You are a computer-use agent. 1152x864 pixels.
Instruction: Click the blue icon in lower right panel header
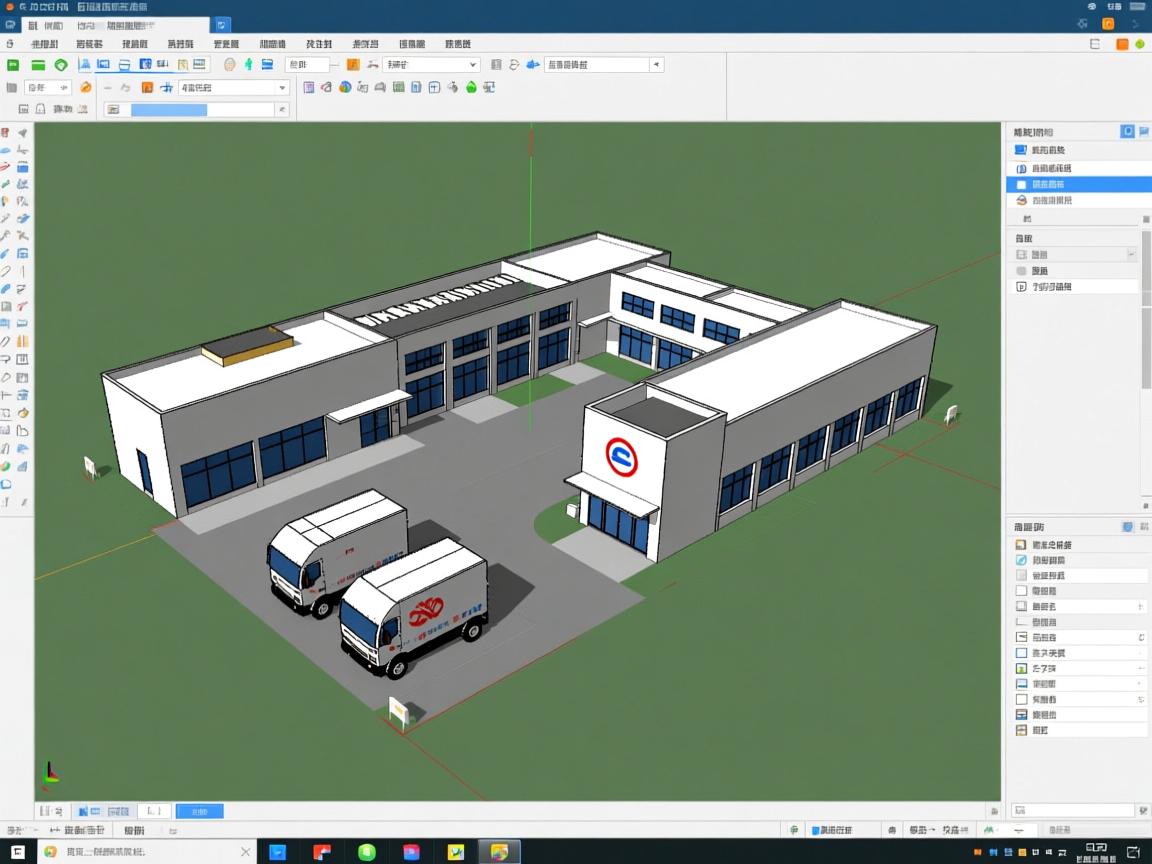pos(1127,527)
